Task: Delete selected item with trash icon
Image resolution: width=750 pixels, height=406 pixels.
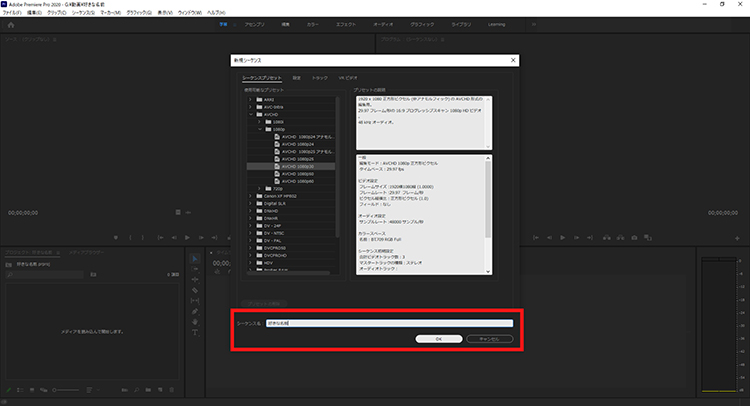Action: click(x=172, y=390)
